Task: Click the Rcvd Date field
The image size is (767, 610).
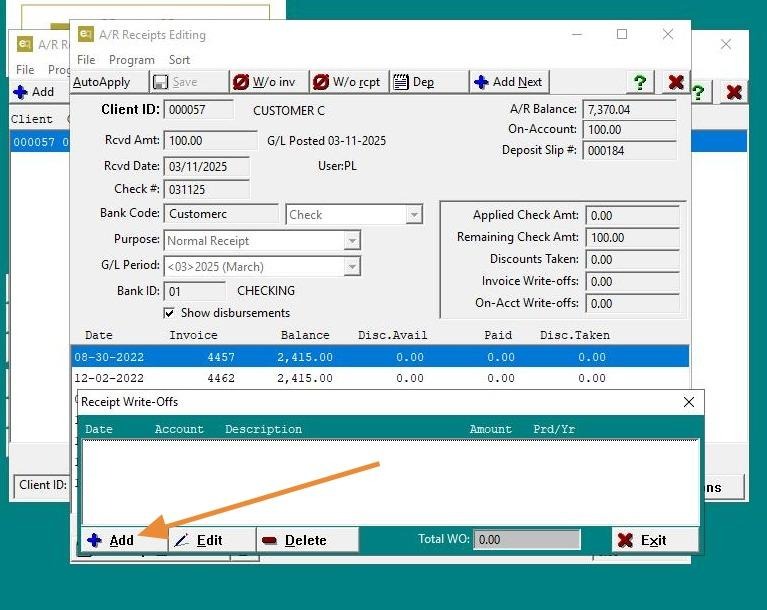Action: (206, 166)
